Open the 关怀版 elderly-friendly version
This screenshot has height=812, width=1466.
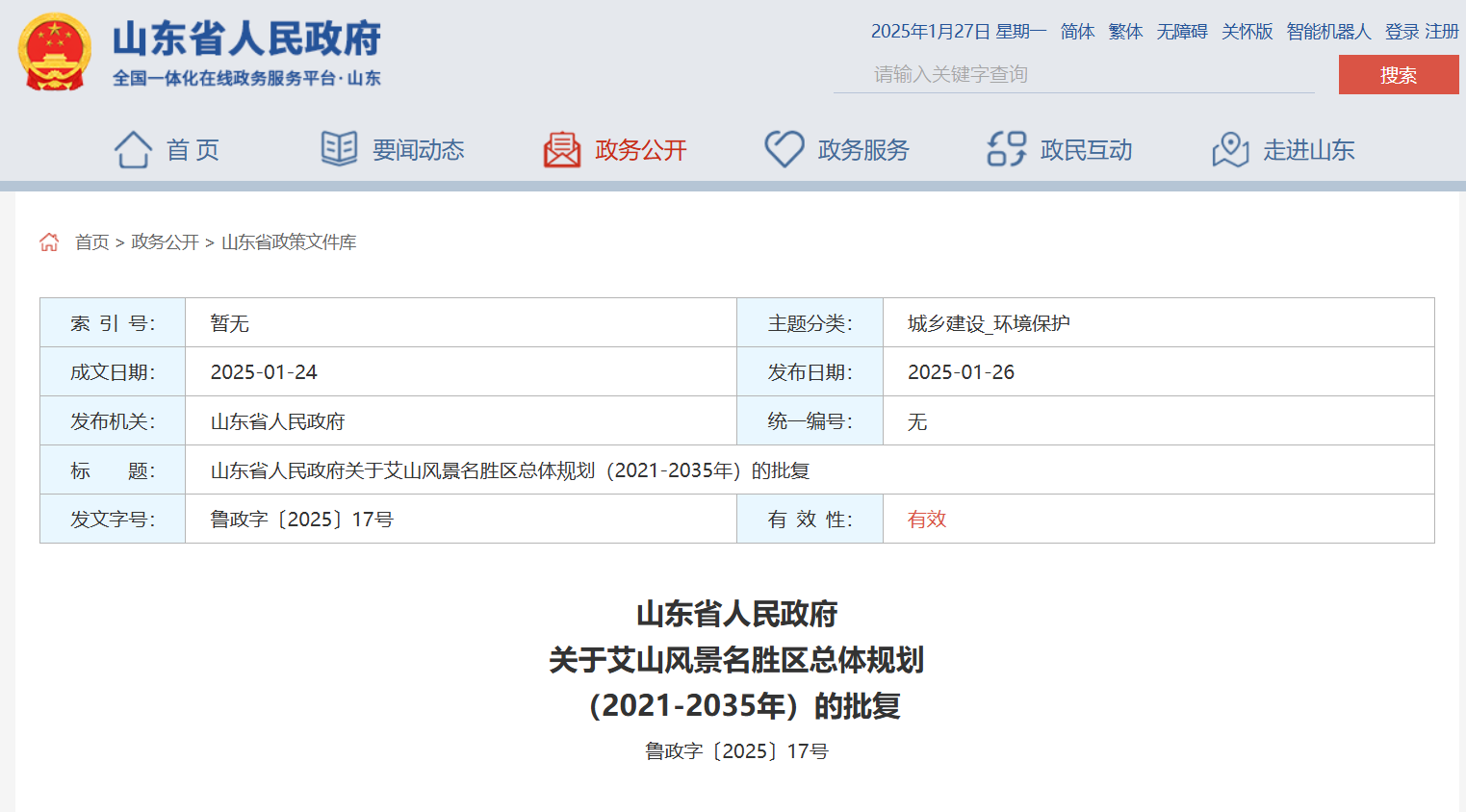coord(1247,32)
